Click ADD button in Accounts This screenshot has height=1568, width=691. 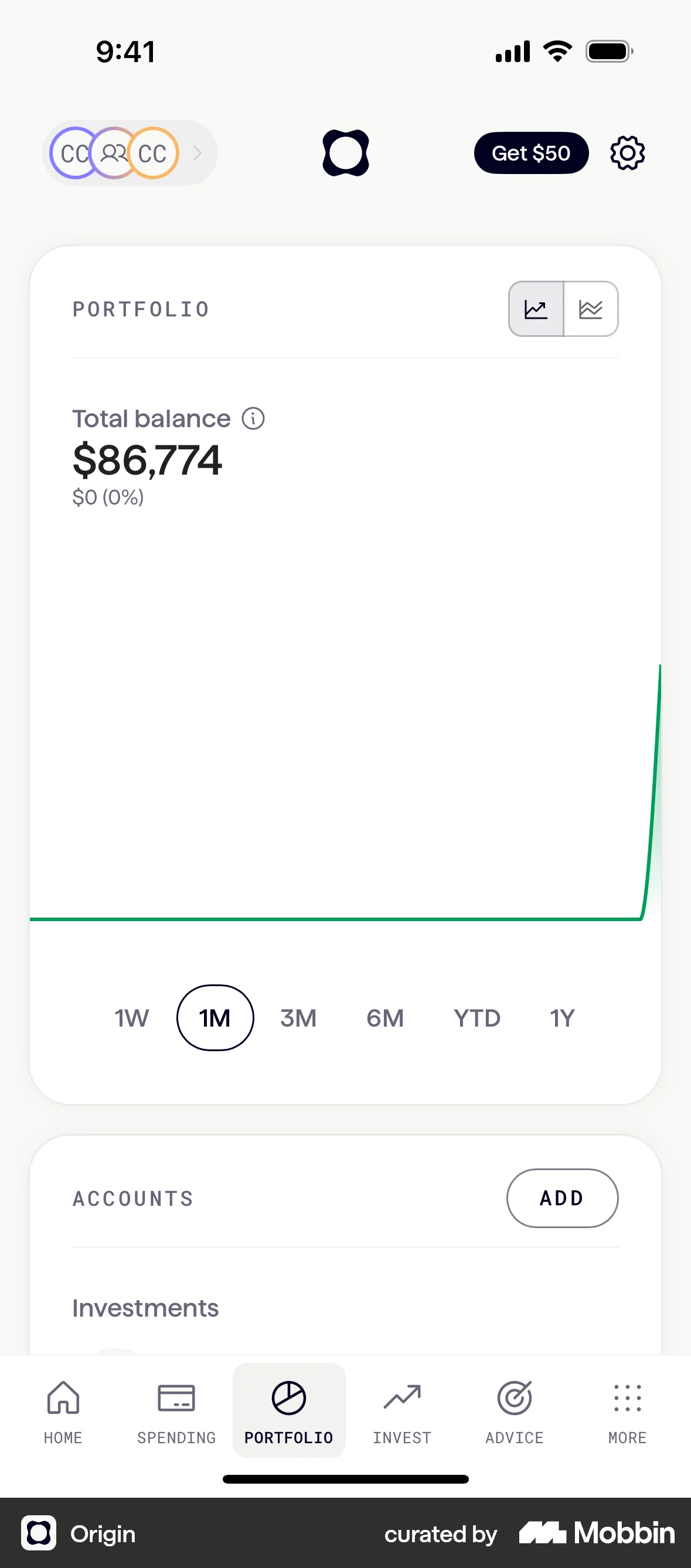click(x=562, y=1198)
